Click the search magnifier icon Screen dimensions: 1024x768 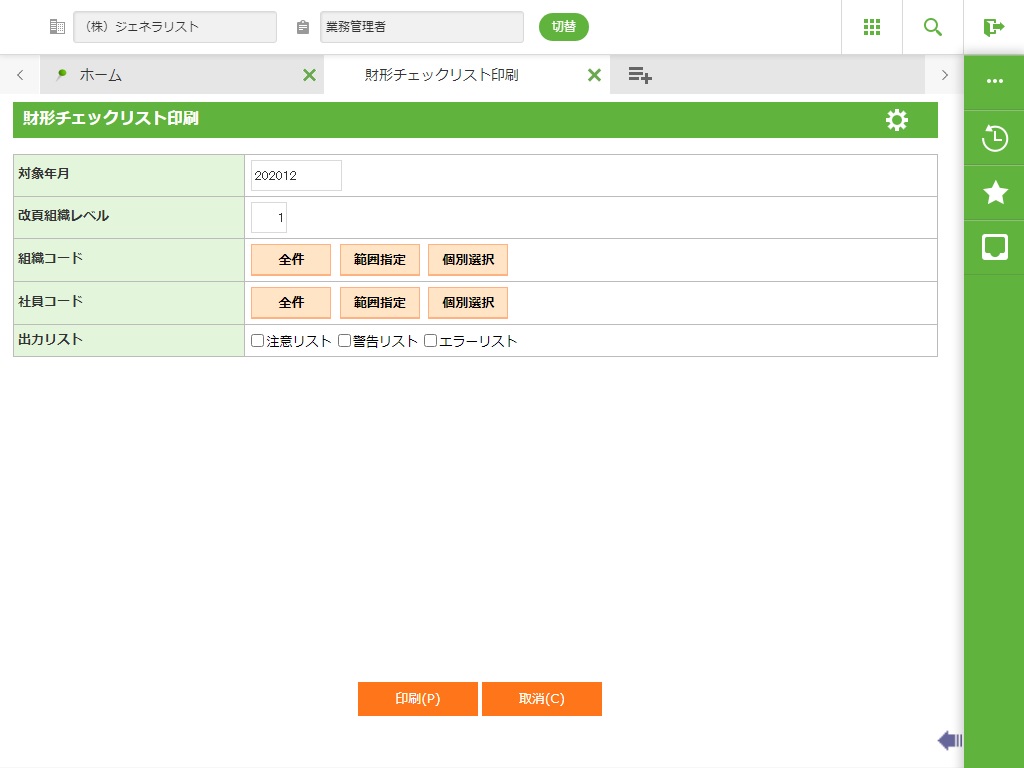click(932, 27)
